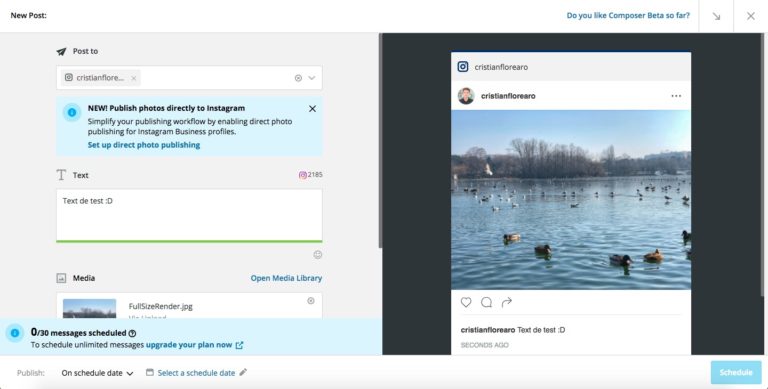Open the three-dot menu in post preview
The image size is (768, 389).
(676, 96)
